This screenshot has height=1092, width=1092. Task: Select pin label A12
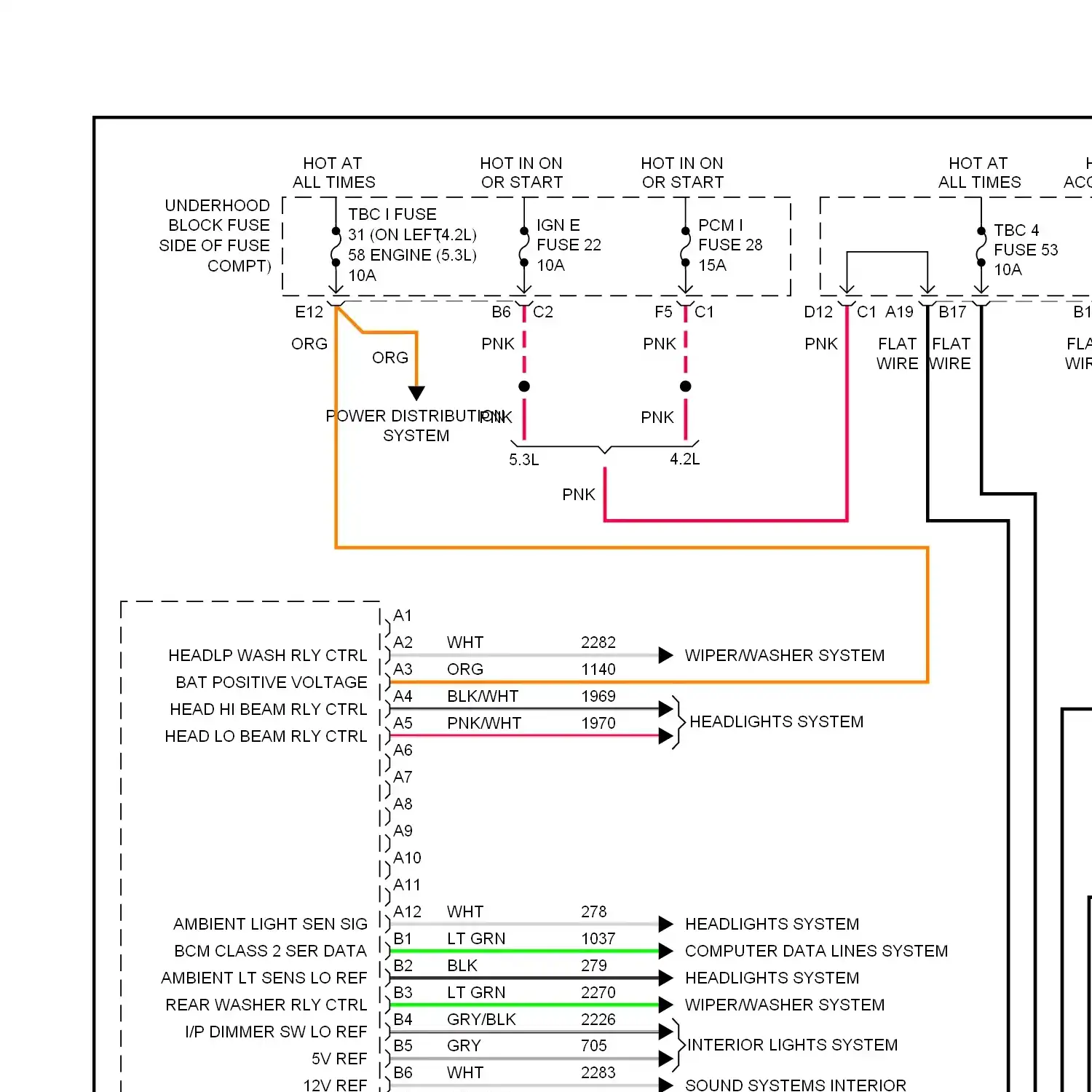(x=406, y=911)
